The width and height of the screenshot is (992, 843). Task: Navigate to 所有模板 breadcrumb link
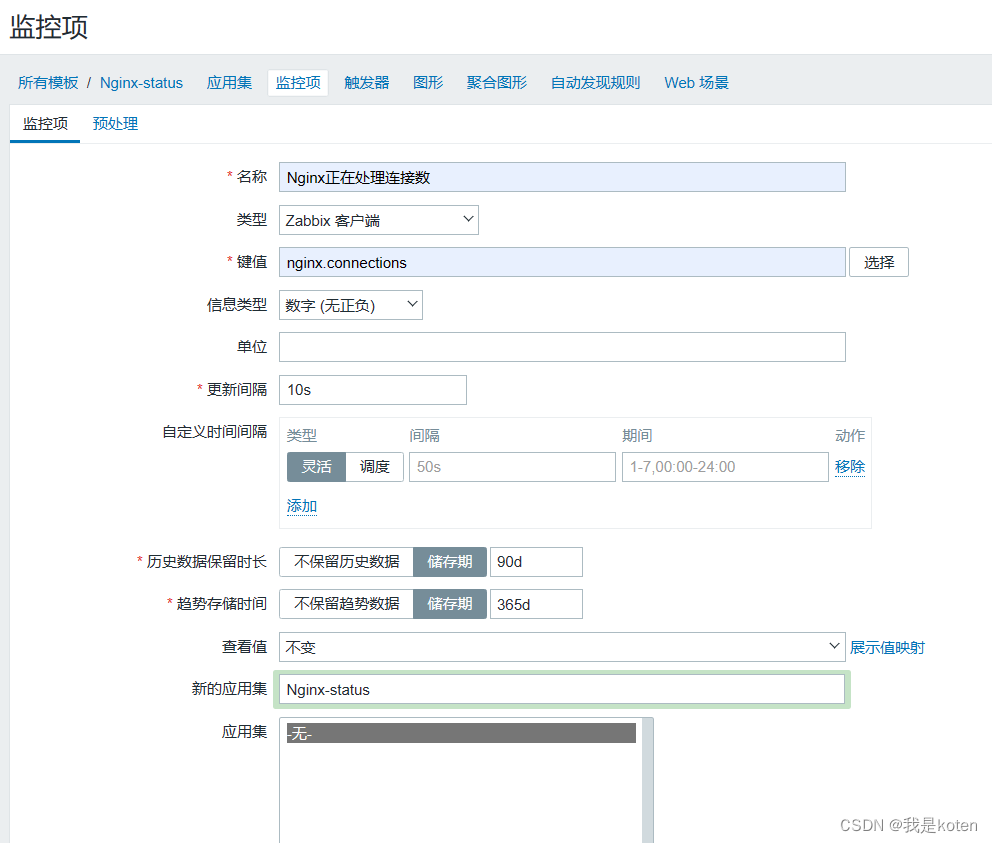tap(48, 83)
